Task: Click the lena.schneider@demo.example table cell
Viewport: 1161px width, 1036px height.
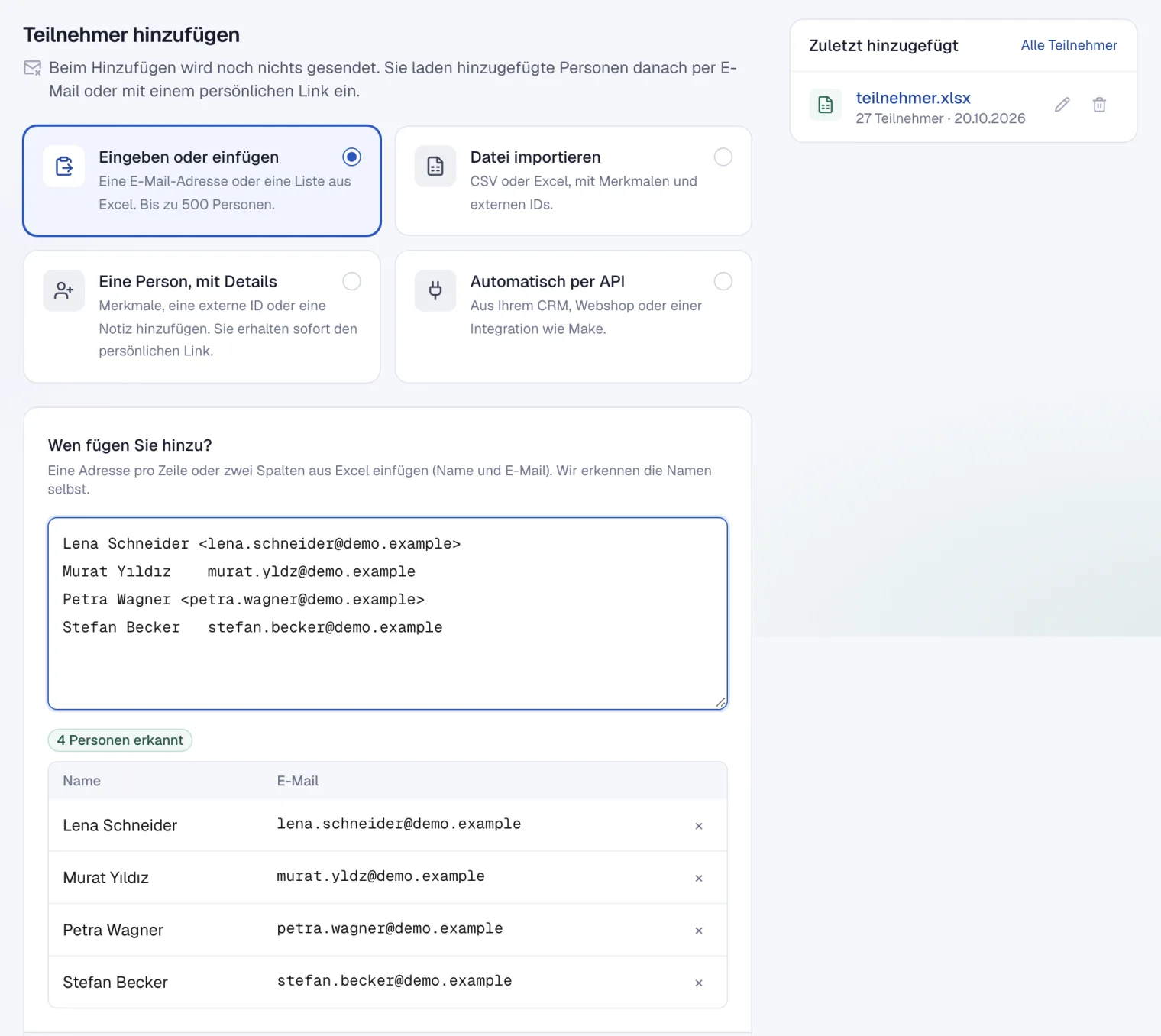Action: (x=399, y=824)
